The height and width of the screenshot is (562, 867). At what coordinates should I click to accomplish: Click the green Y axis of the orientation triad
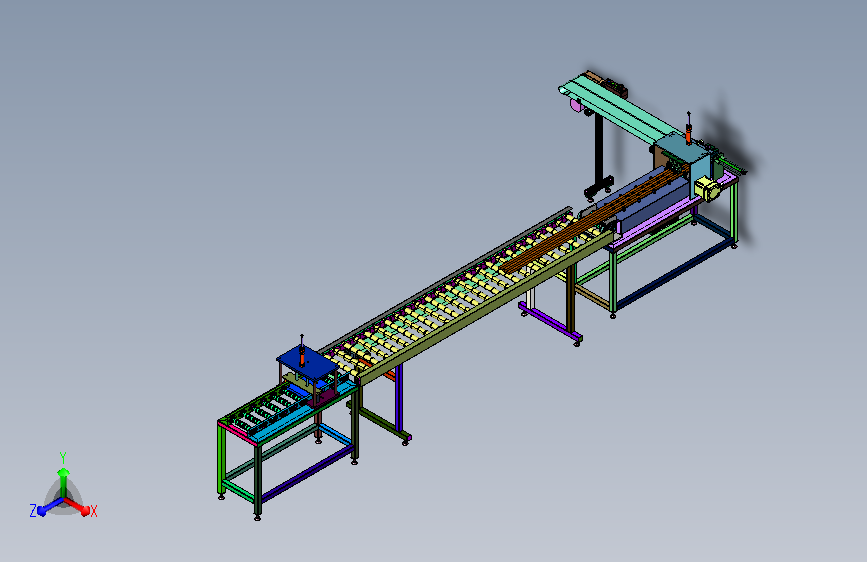tap(64, 481)
